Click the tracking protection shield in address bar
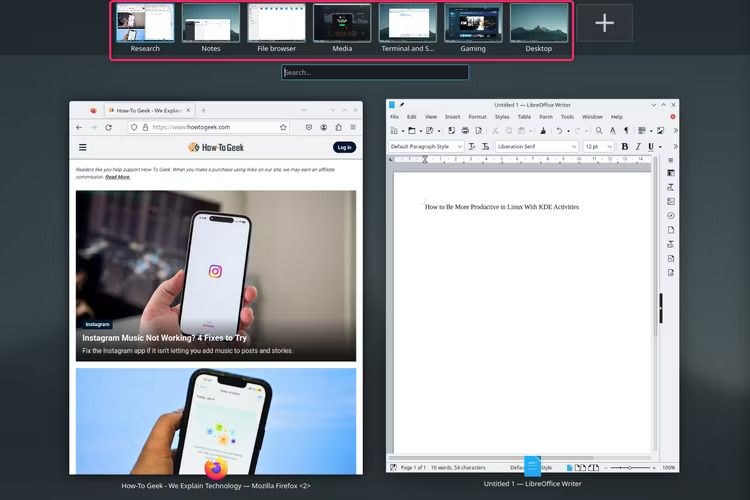The image size is (750, 500). [134, 127]
